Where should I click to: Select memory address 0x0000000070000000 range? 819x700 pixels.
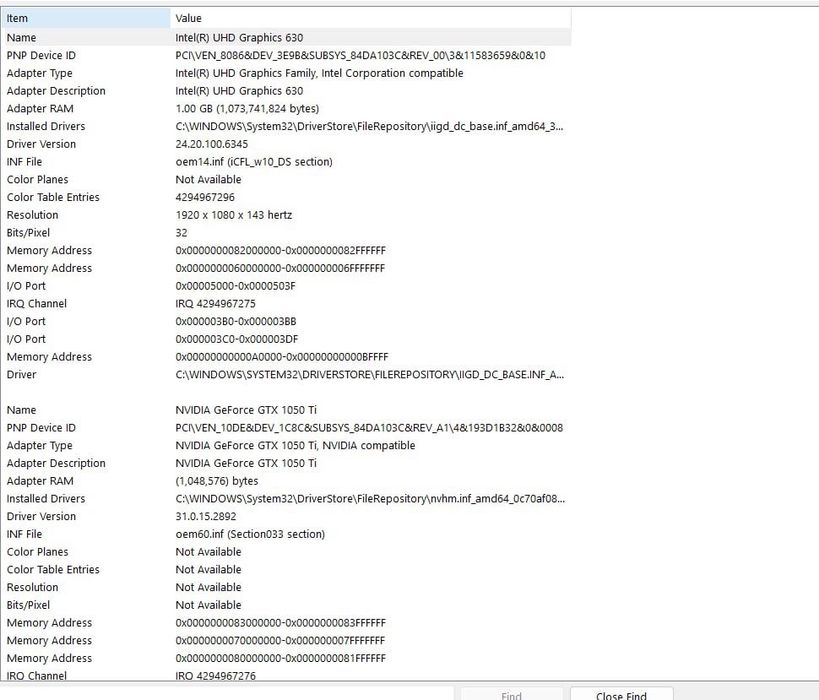pos(280,640)
